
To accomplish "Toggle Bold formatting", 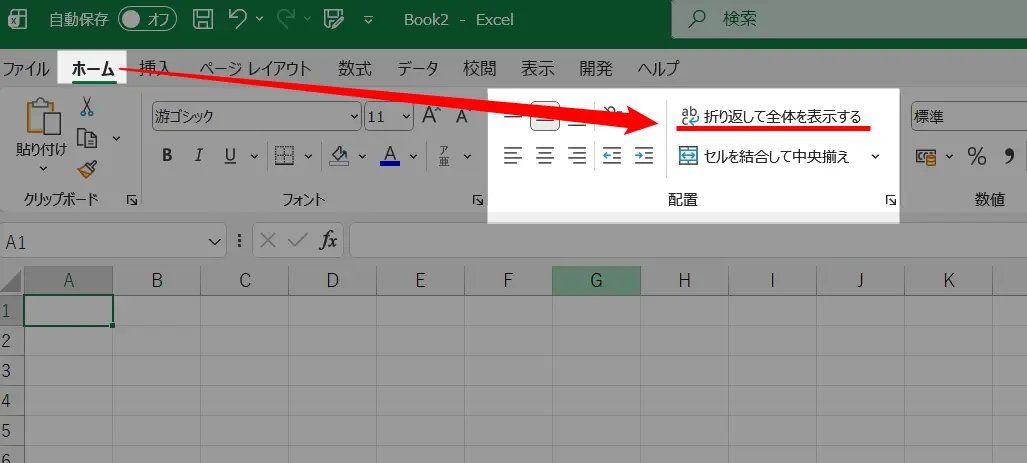I will click(167, 155).
